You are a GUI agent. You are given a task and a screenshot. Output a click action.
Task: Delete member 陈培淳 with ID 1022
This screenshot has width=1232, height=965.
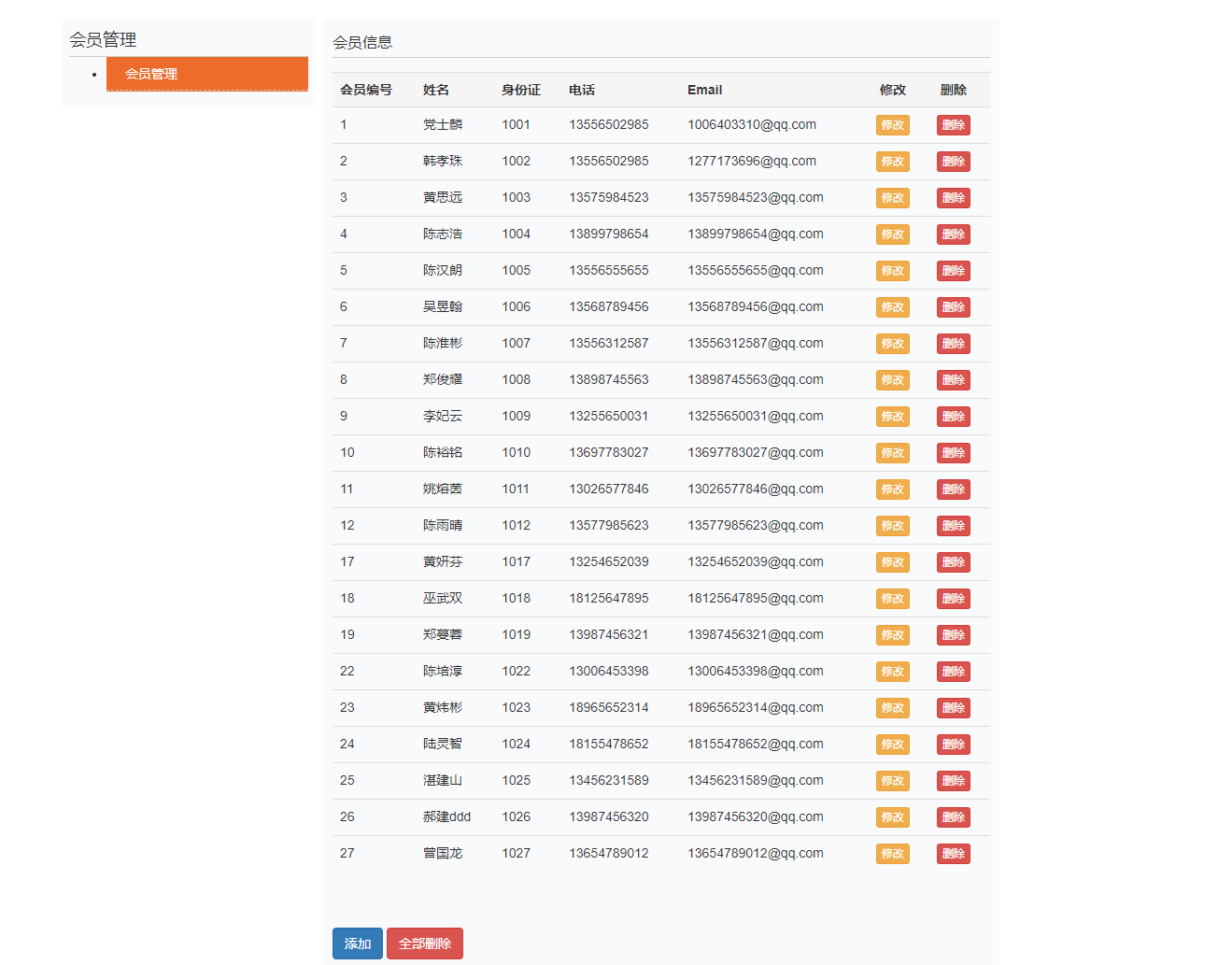point(953,672)
